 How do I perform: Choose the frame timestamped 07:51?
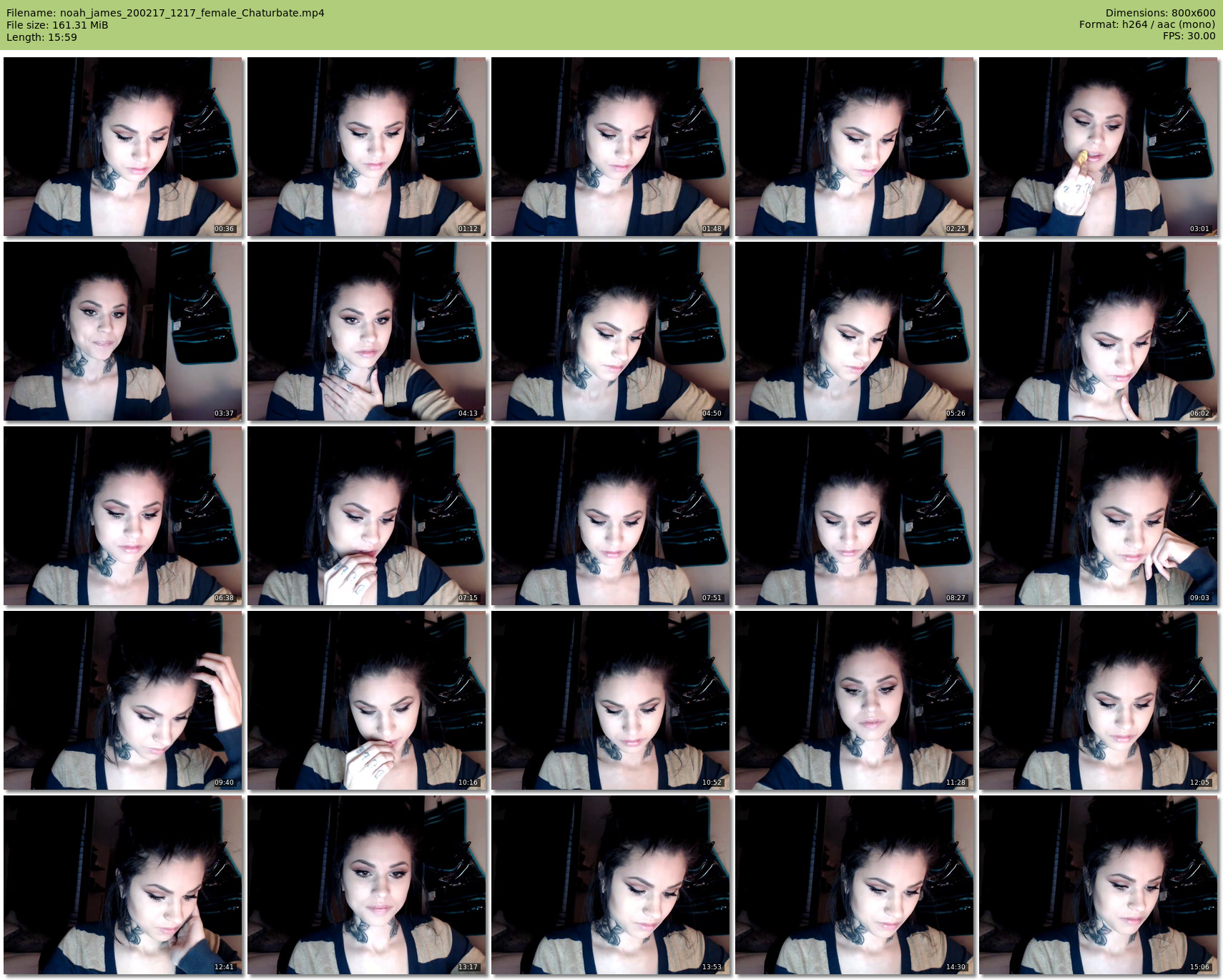[611, 516]
